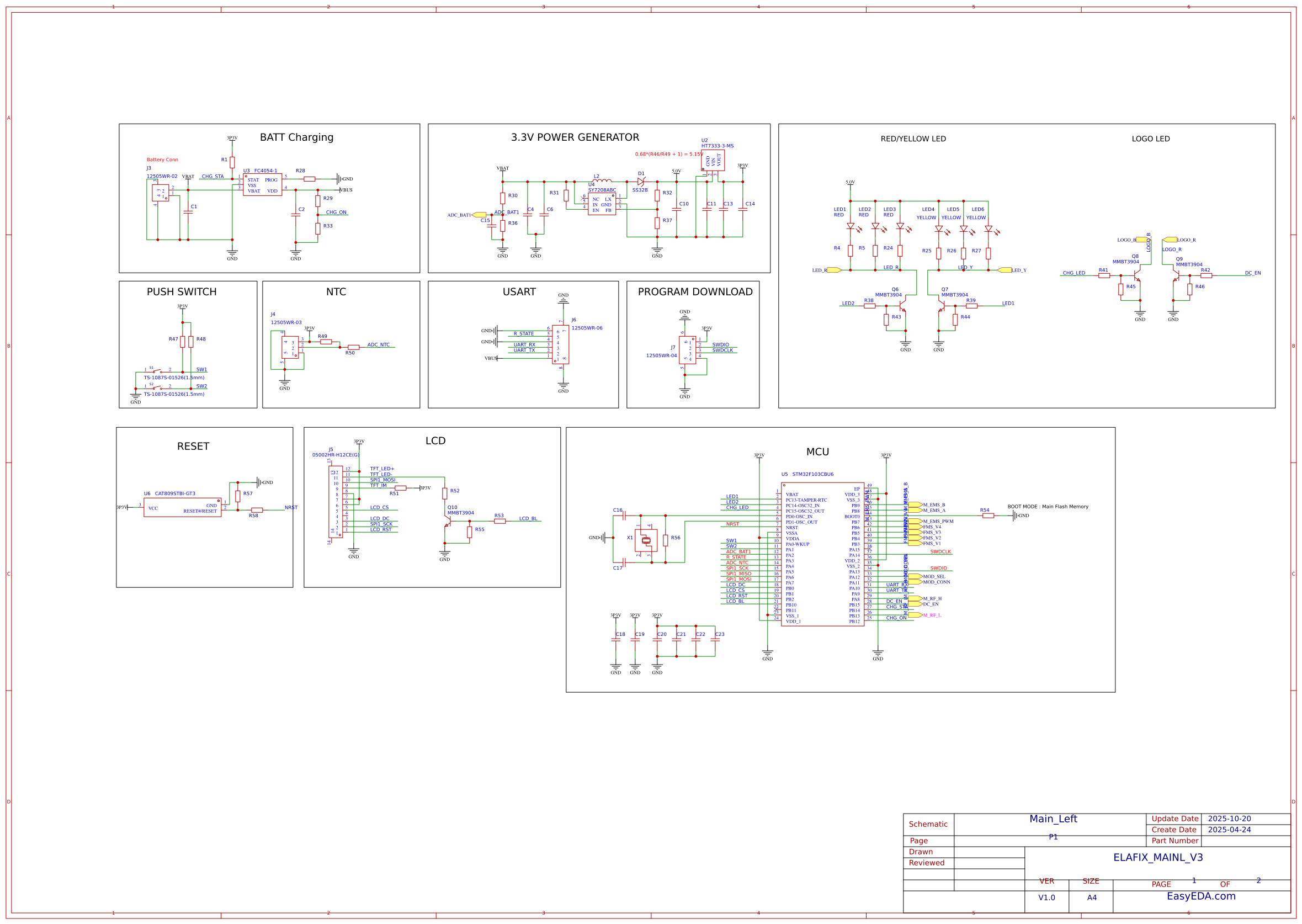
Task: Select capacitor C18 symbol
Action: point(615,640)
